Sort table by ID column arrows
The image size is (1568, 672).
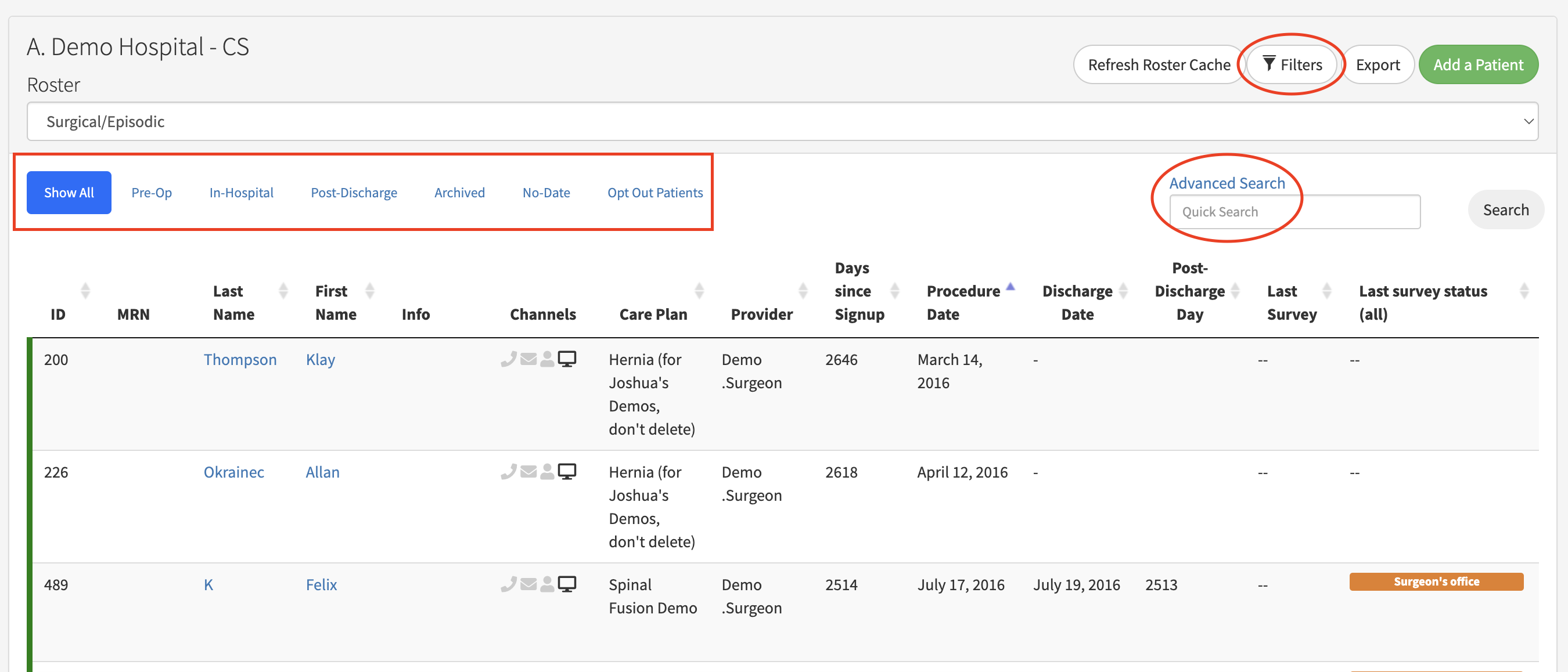[85, 291]
